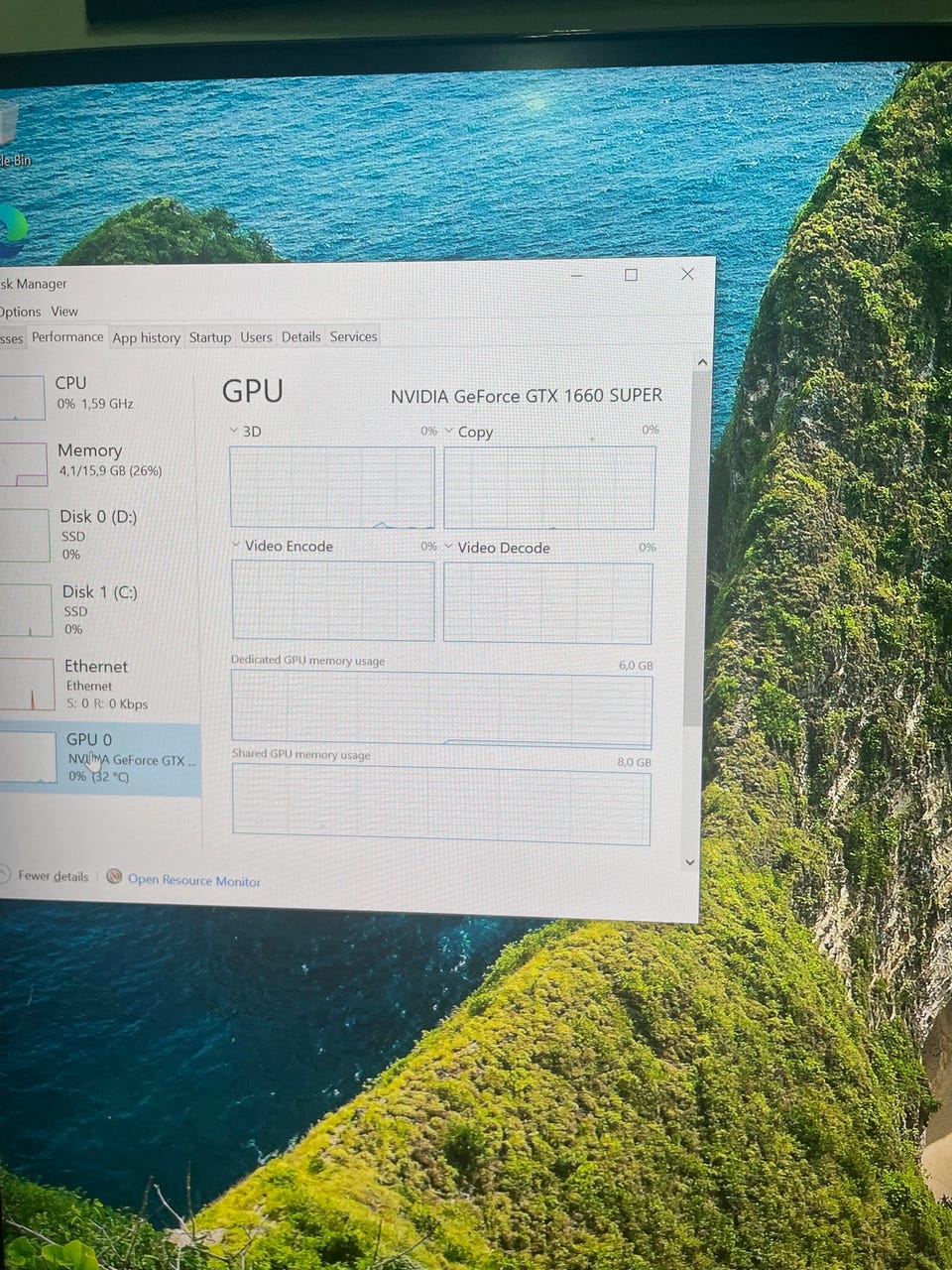This screenshot has height=1270, width=952.
Task: Open the Services tab
Action: (x=353, y=336)
